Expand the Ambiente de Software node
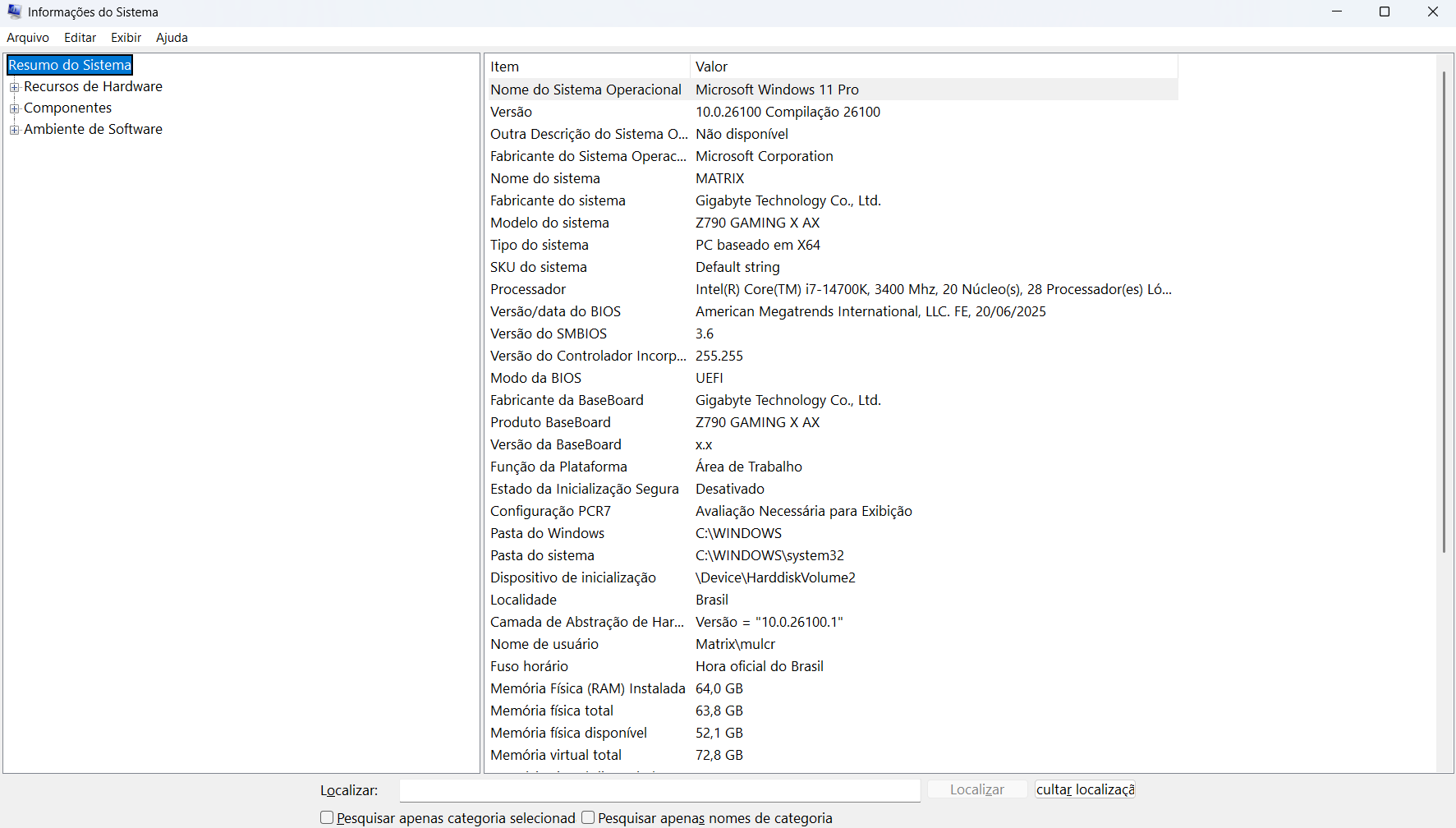The width and height of the screenshot is (1456, 828). tap(14, 129)
